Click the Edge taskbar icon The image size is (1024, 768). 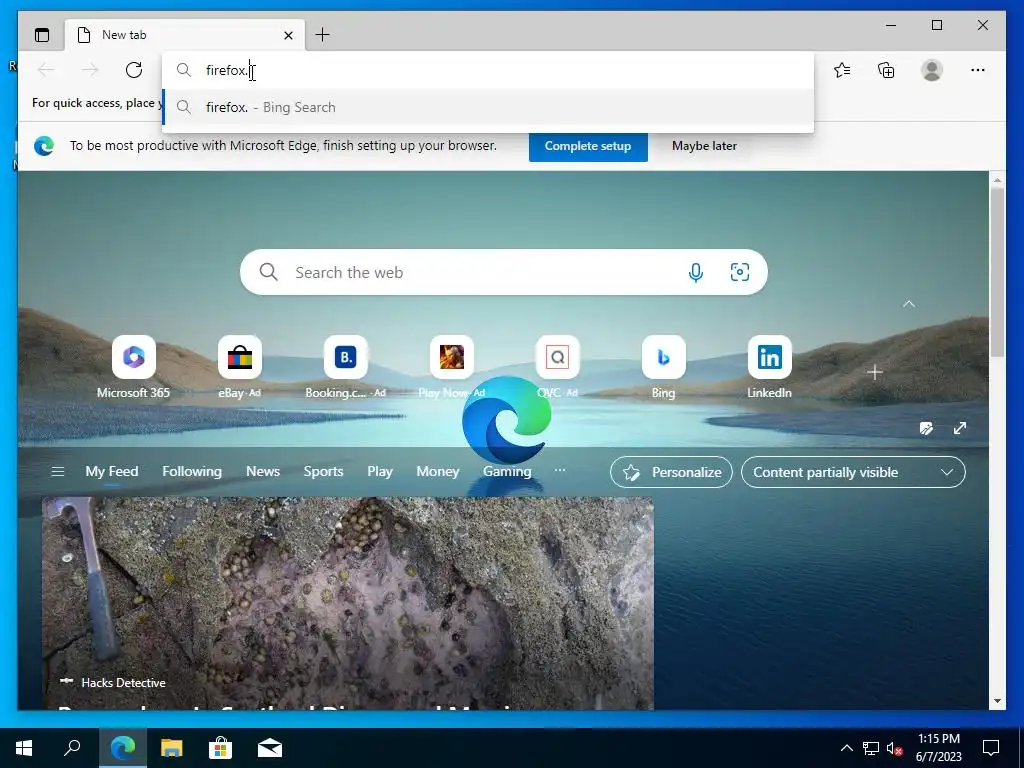(123, 748)
